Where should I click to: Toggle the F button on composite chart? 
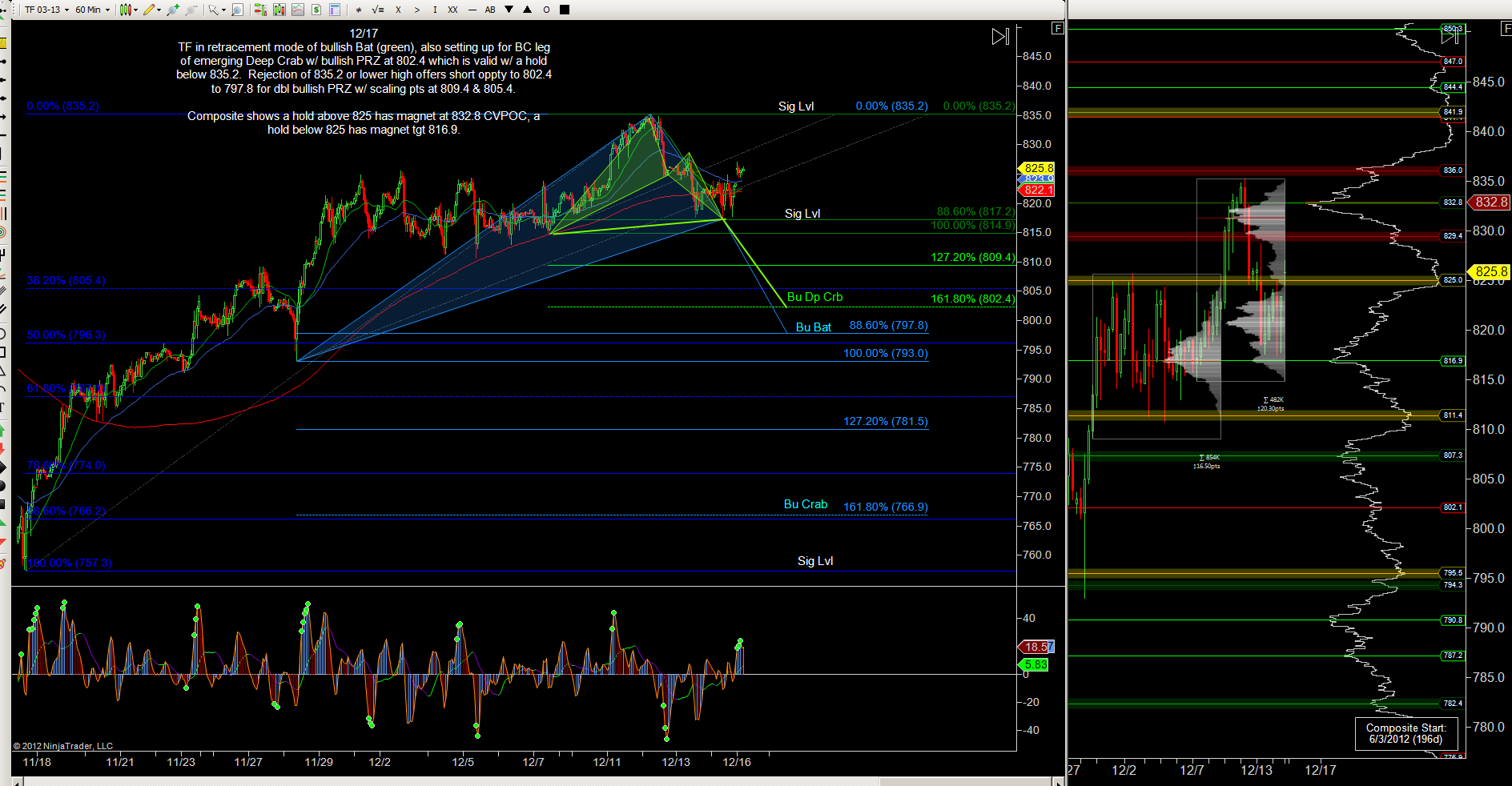pos(1505,29)
